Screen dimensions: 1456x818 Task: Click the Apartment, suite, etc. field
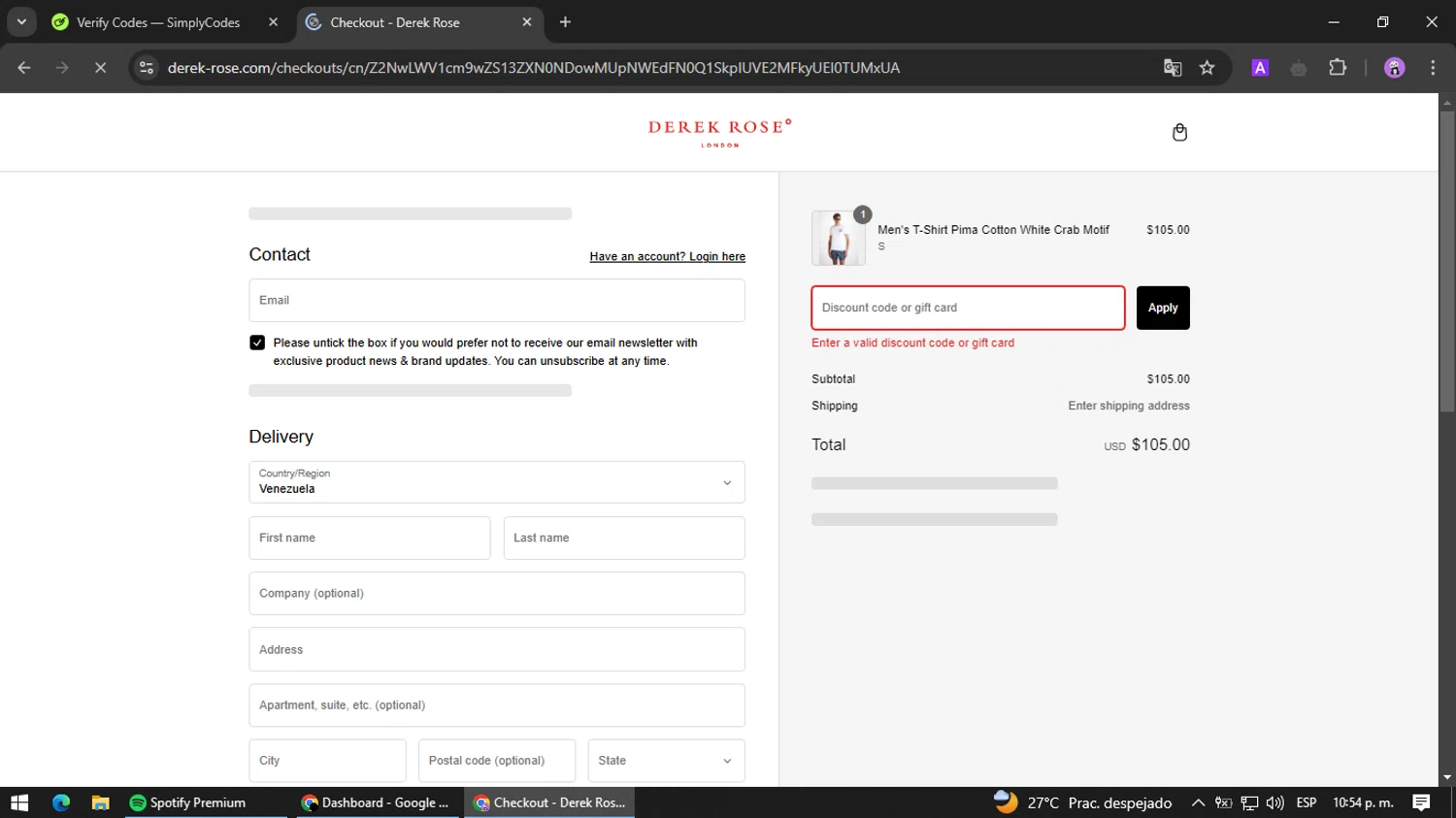coord(497,705)
